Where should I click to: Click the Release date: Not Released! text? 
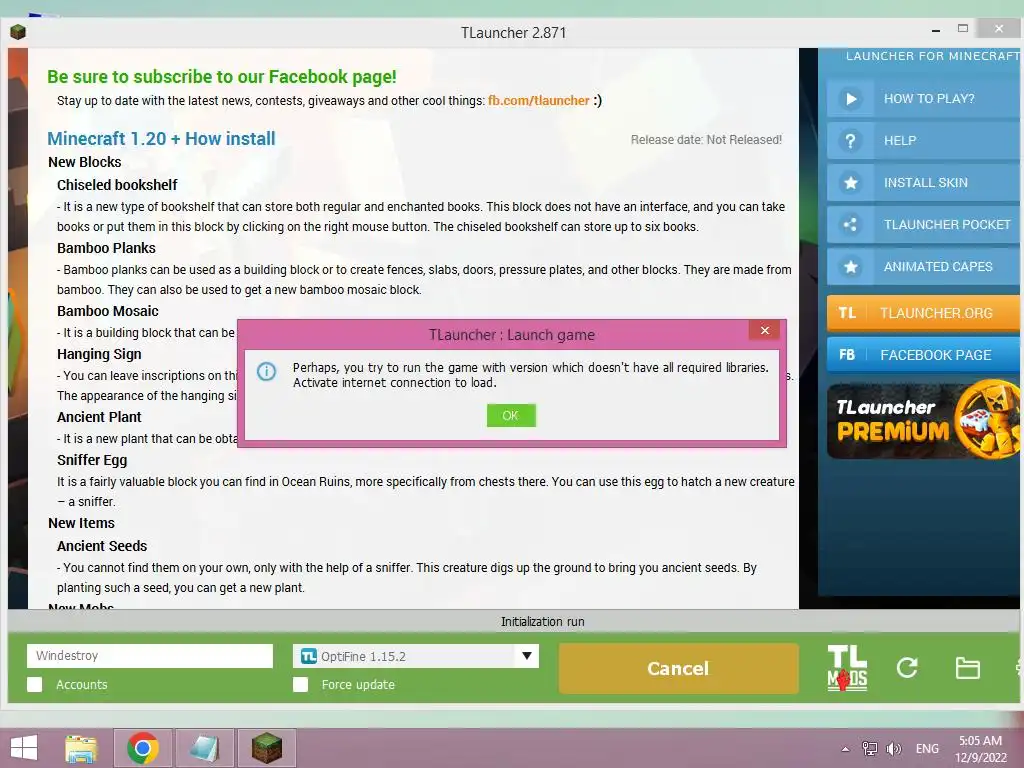coord(706,140)
